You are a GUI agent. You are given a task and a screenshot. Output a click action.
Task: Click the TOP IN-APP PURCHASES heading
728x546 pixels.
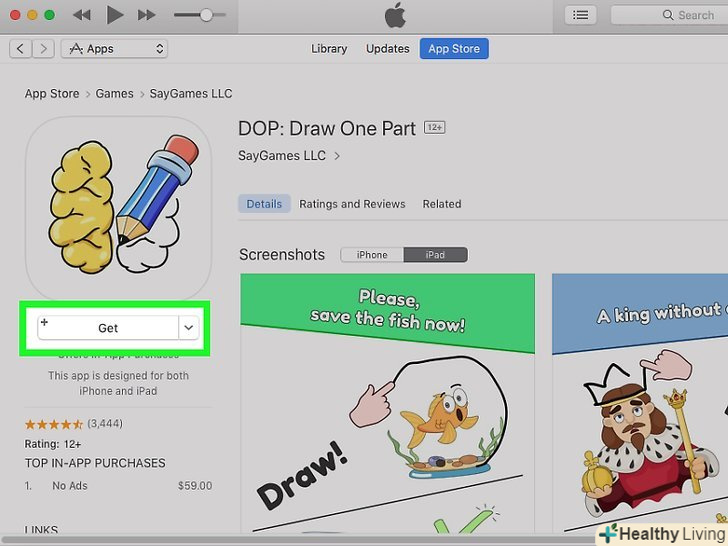click(95, 463)
